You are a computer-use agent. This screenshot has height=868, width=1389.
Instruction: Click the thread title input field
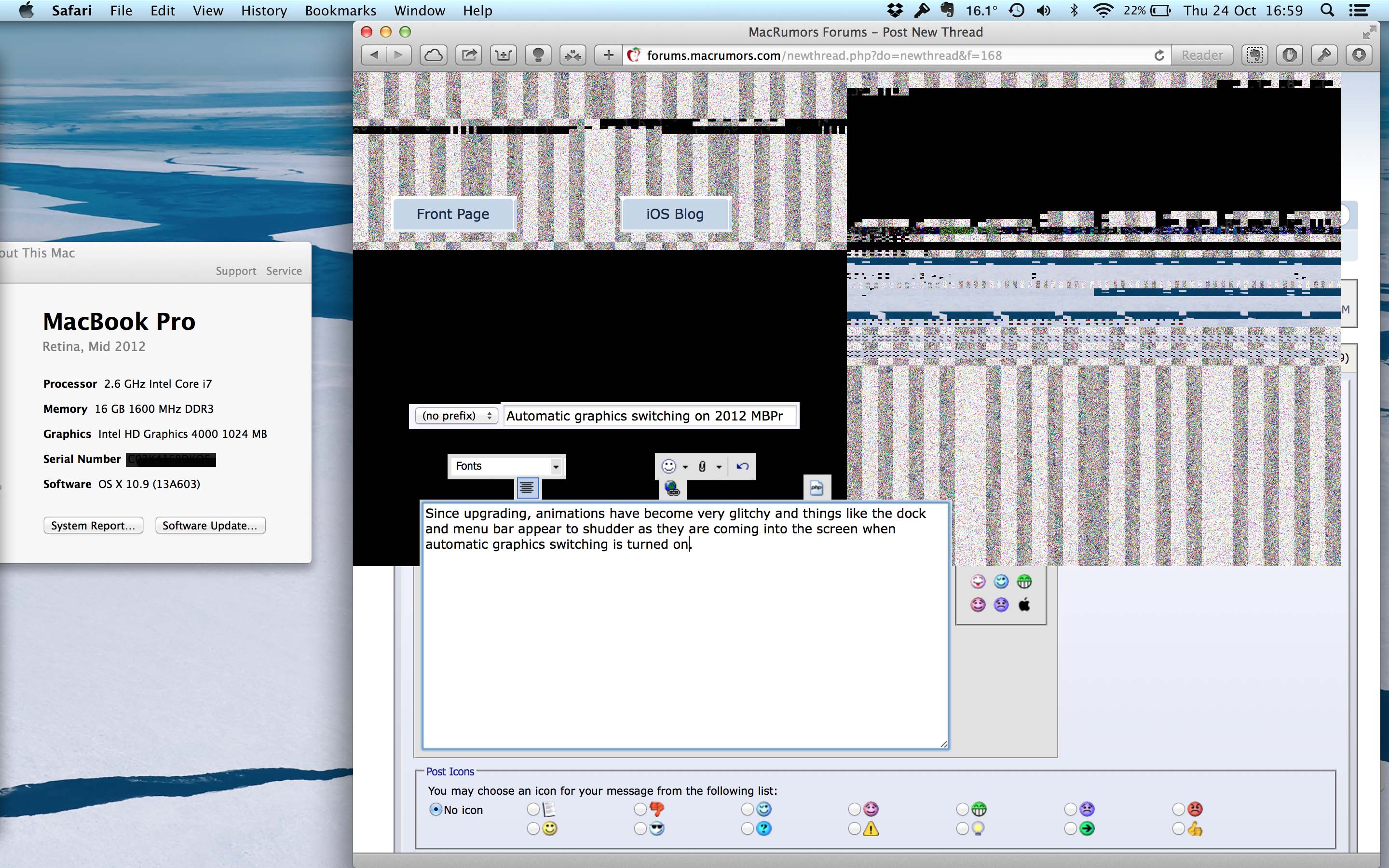point(649,416)
